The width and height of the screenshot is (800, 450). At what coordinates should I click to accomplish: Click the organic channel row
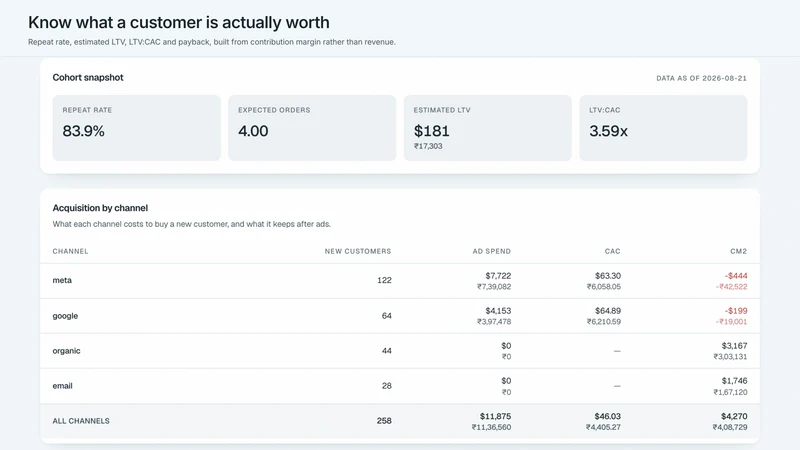[x=400, y=351]
